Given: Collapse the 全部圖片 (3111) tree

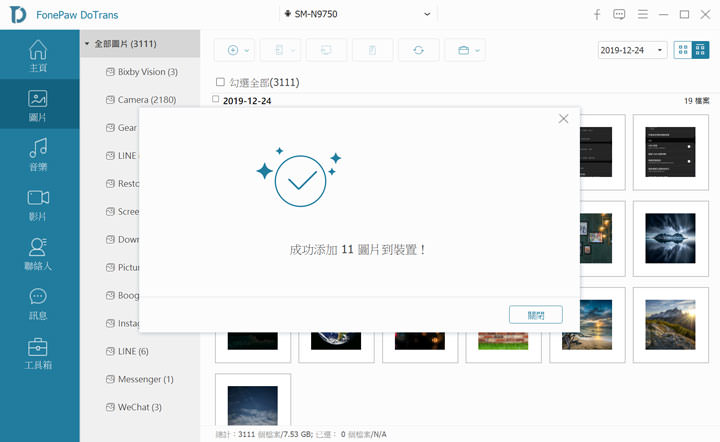Looking at the screenshot, I should 87,44.
